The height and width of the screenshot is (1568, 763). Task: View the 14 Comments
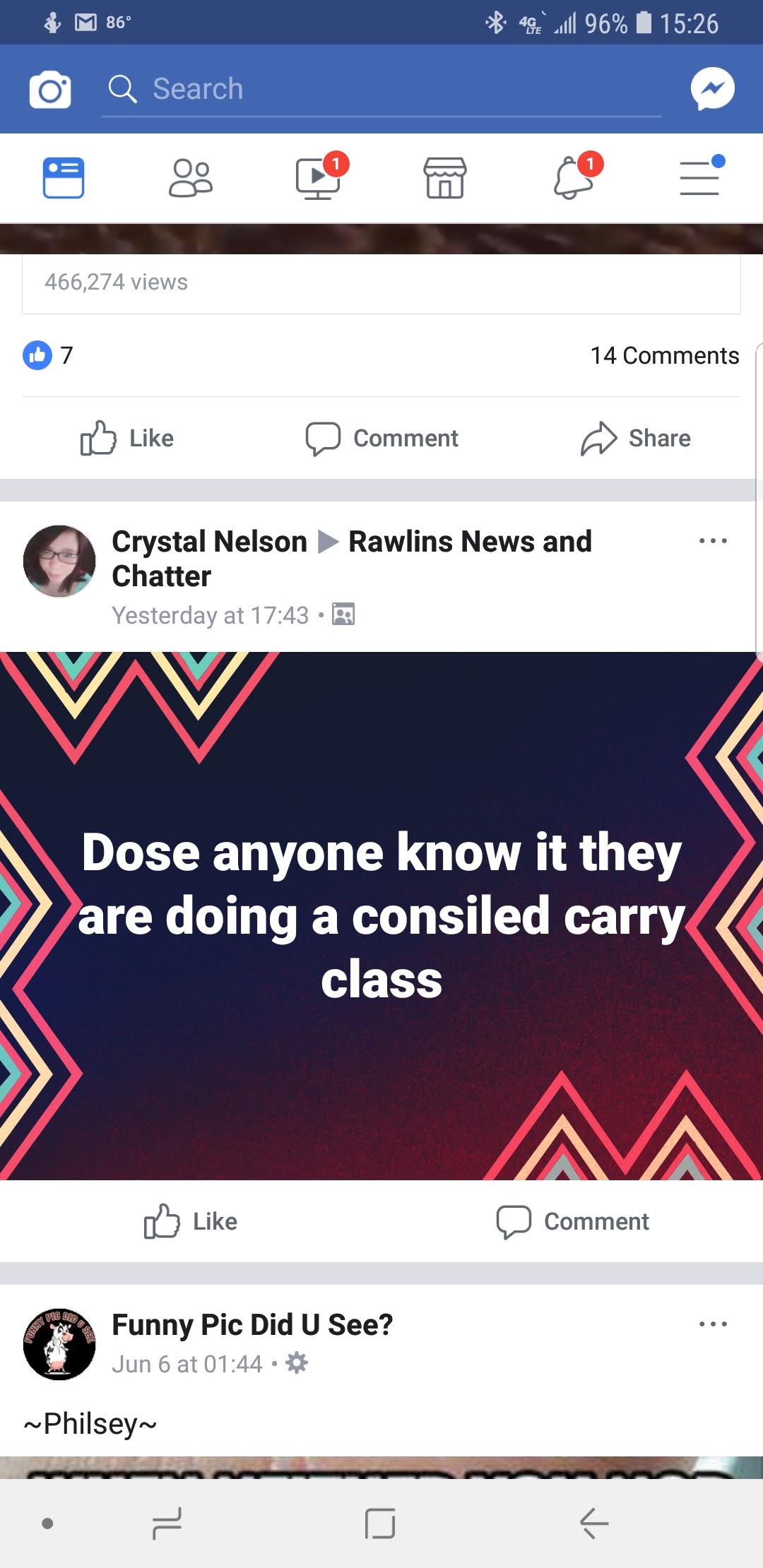click(x=665, y=355)
